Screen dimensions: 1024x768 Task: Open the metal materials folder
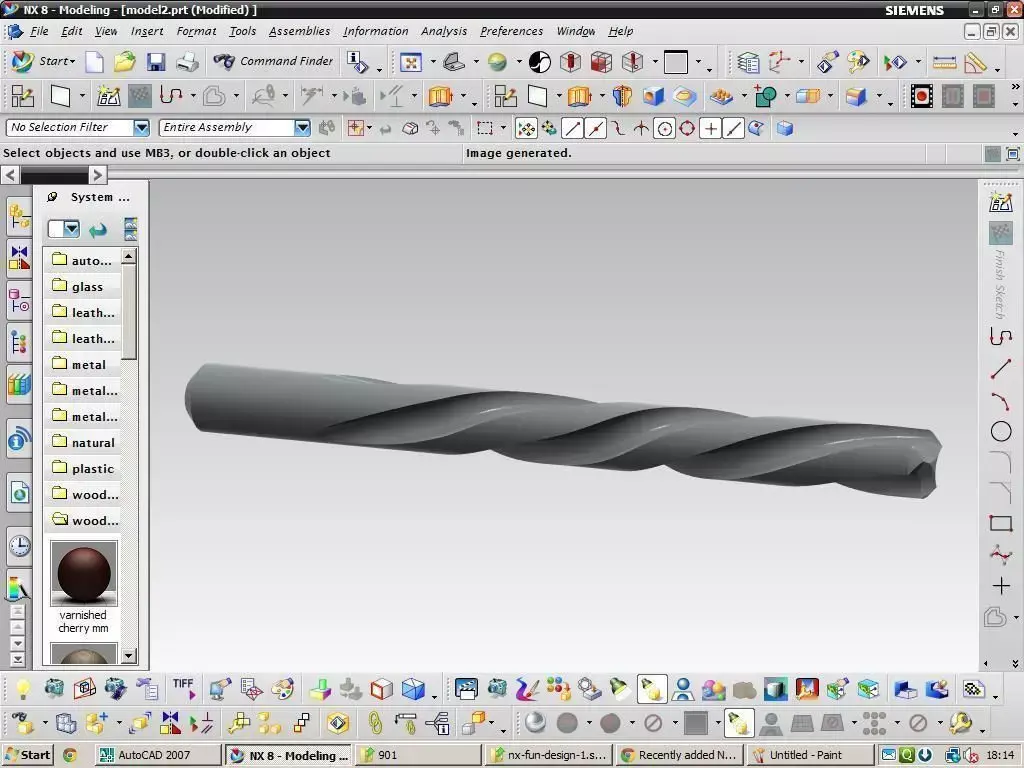pos(82,364)
